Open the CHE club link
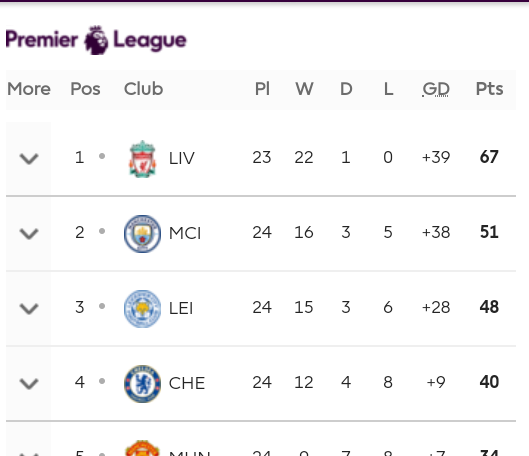529x456 pixels. [187, 383]
